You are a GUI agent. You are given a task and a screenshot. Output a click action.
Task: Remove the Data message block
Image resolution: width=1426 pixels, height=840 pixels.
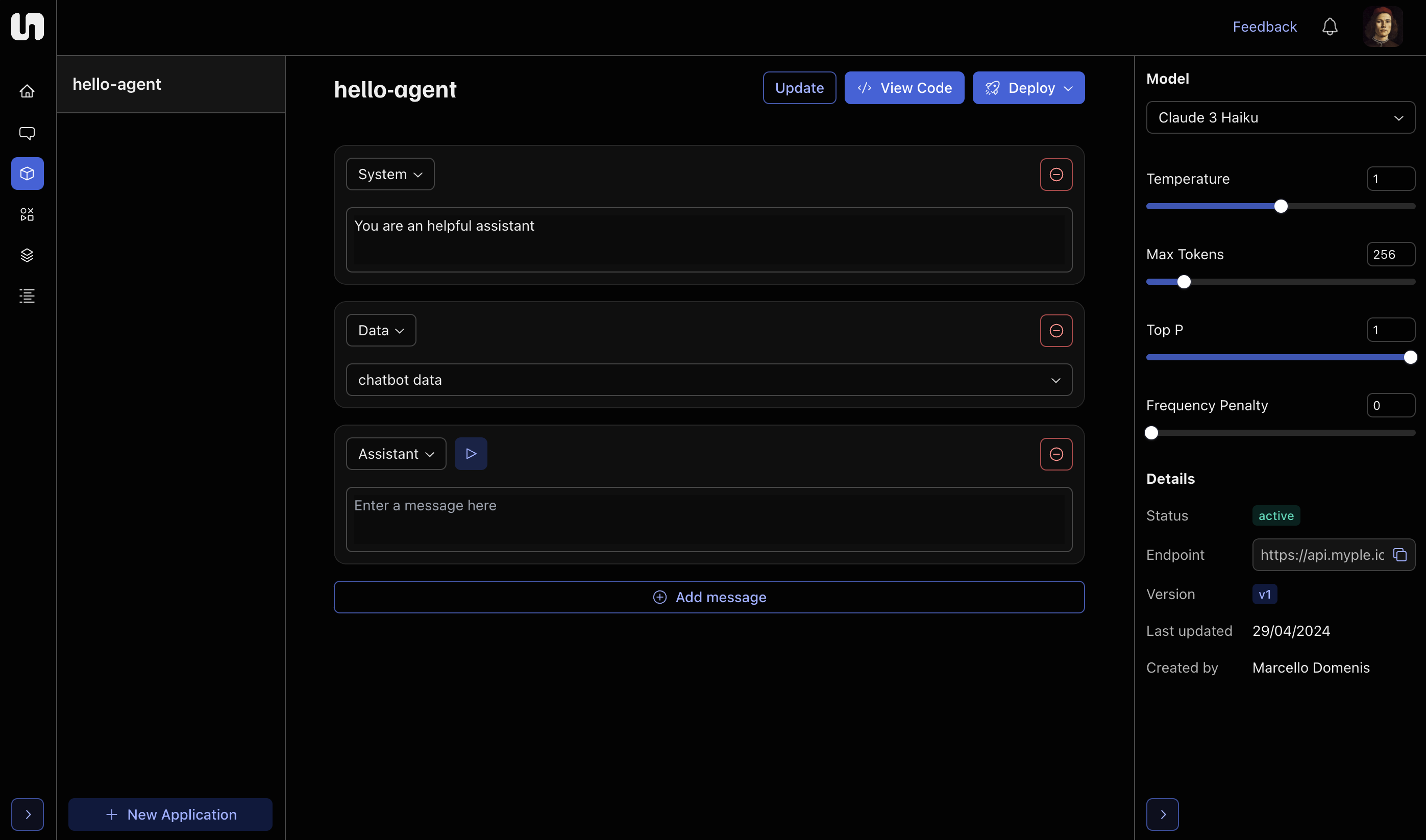[1056, 331]
